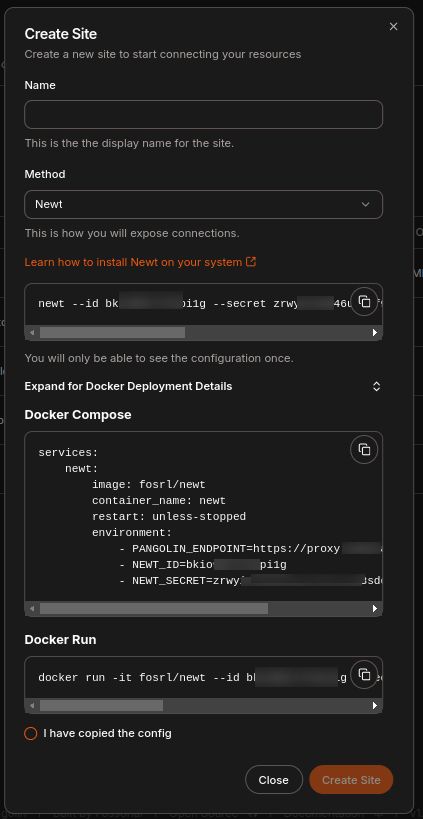Click the Docker Run horizontal scrollbar thumb
This screenshot has width=423, height=819.
(101, 706)
